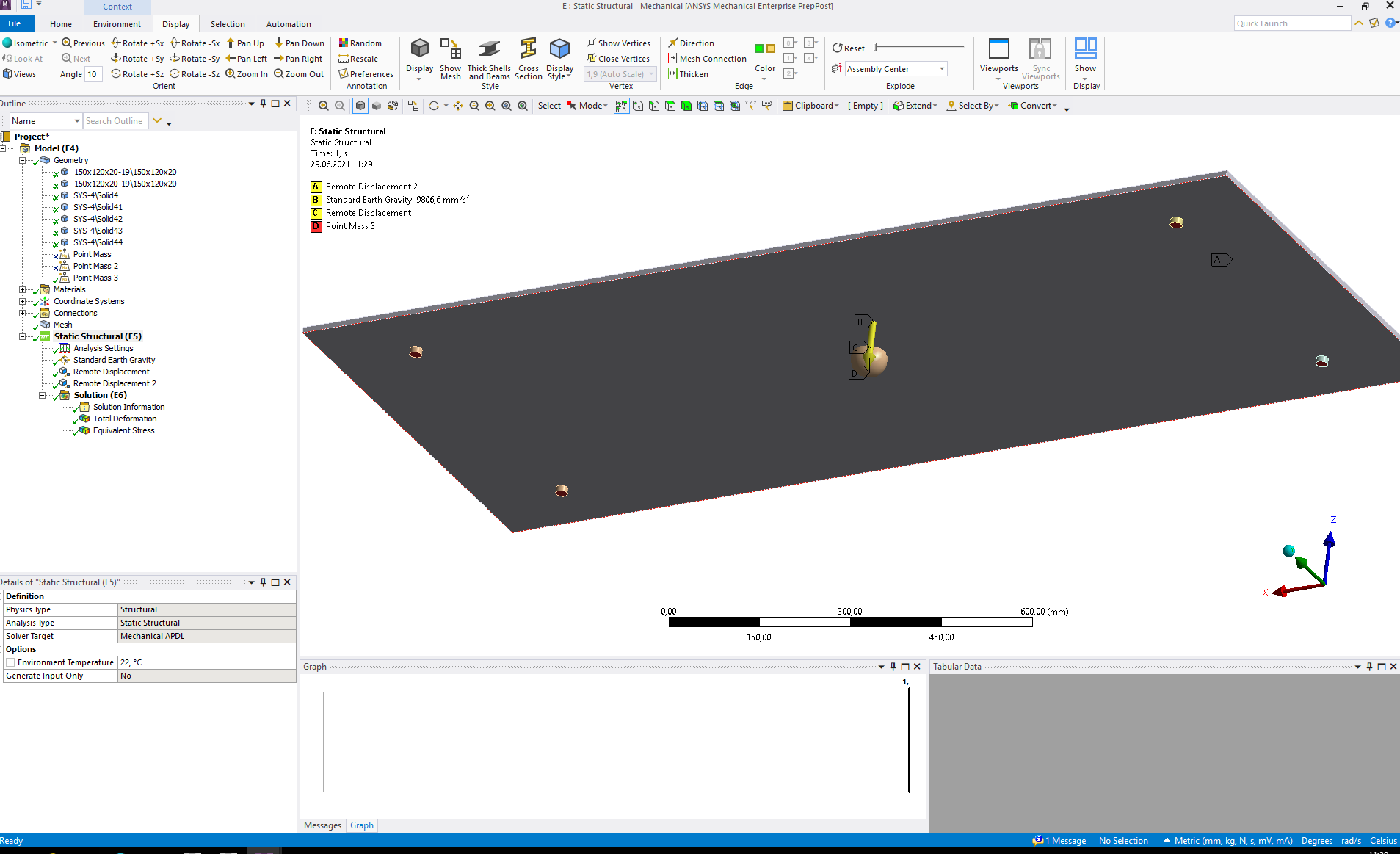Open the Extend selection dropdown
The height and width of the screenshot is (854, 1400).
[915, 106]
